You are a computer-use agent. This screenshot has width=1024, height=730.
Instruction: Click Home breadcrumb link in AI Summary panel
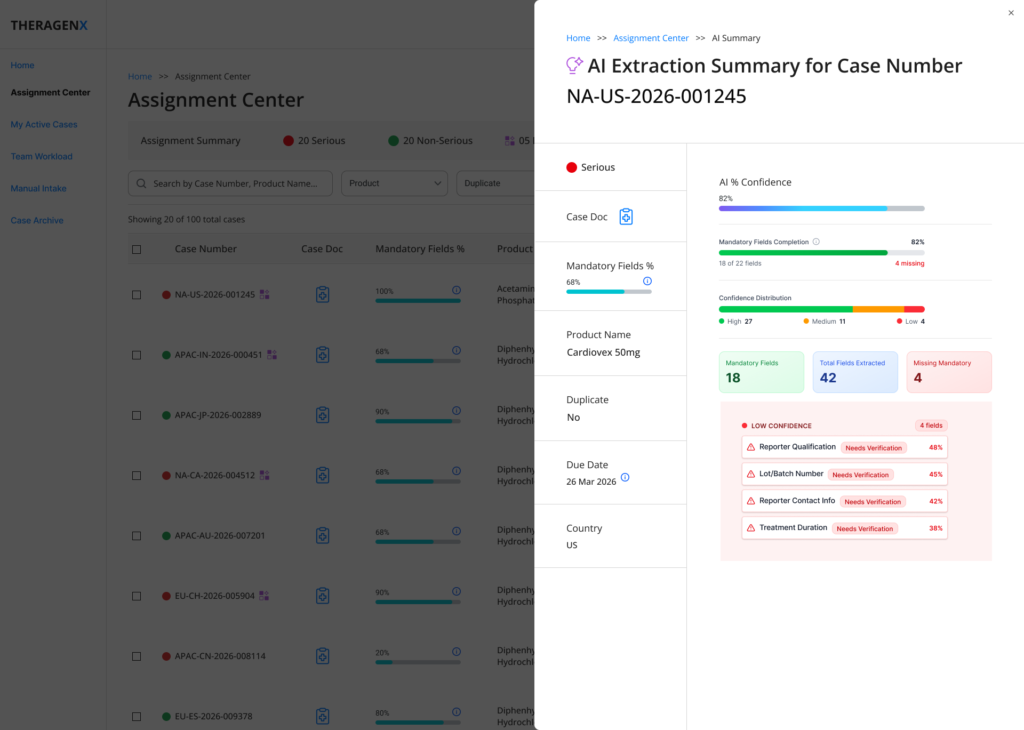[x=578, y=38]
